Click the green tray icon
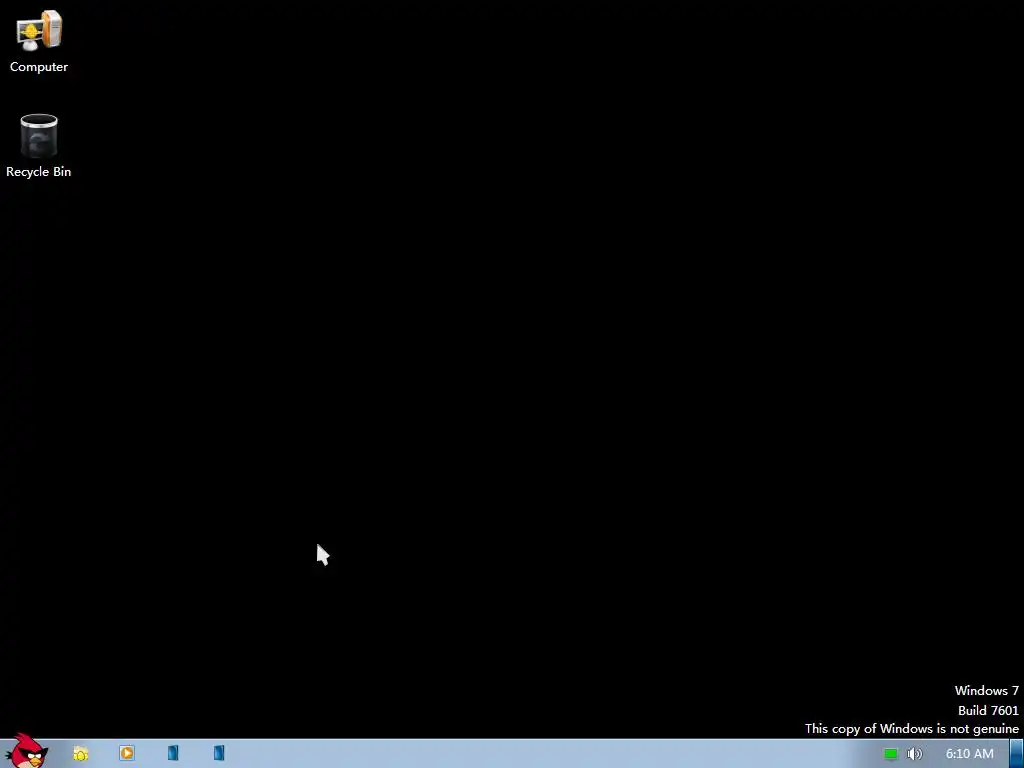The height and width of the screenshot is (768, 1024). click(891, 754)
